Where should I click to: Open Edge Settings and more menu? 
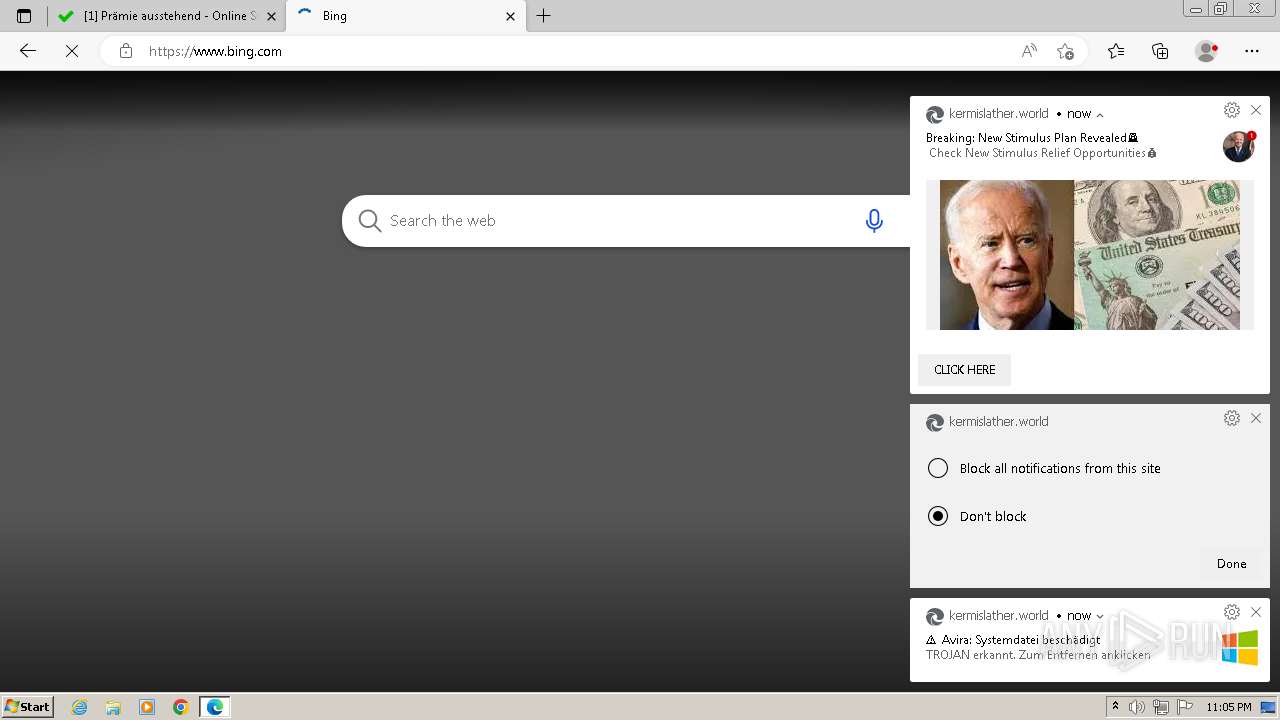1252,51
